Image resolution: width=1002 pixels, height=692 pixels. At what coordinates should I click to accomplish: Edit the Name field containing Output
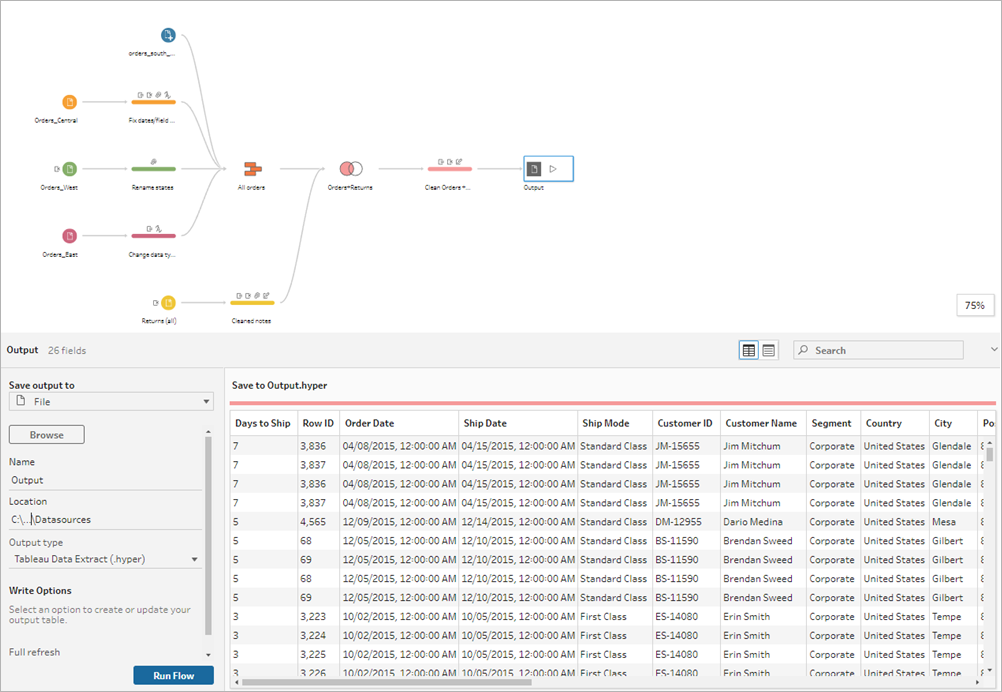[105, 481]
